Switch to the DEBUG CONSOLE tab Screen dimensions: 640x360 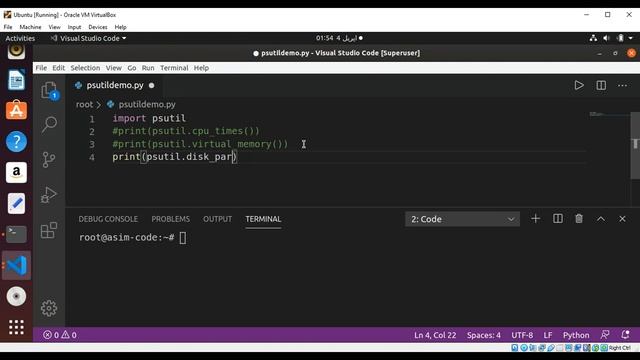coord(108,219)
